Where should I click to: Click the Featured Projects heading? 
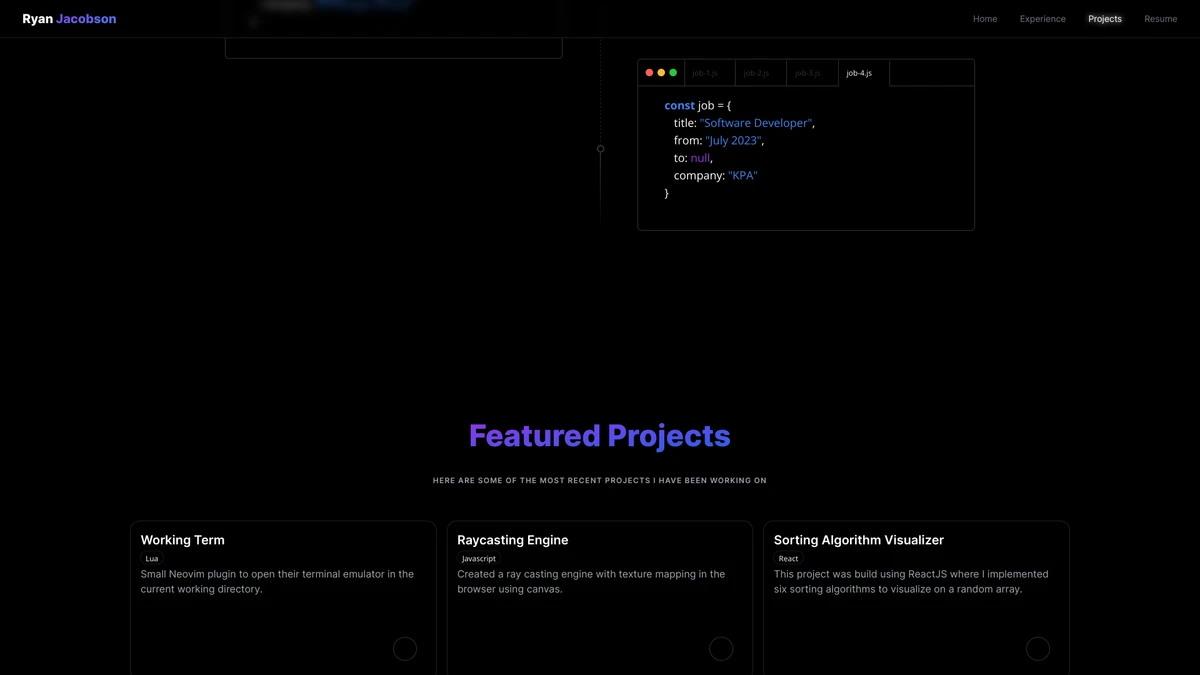click(x=600, y=436)
